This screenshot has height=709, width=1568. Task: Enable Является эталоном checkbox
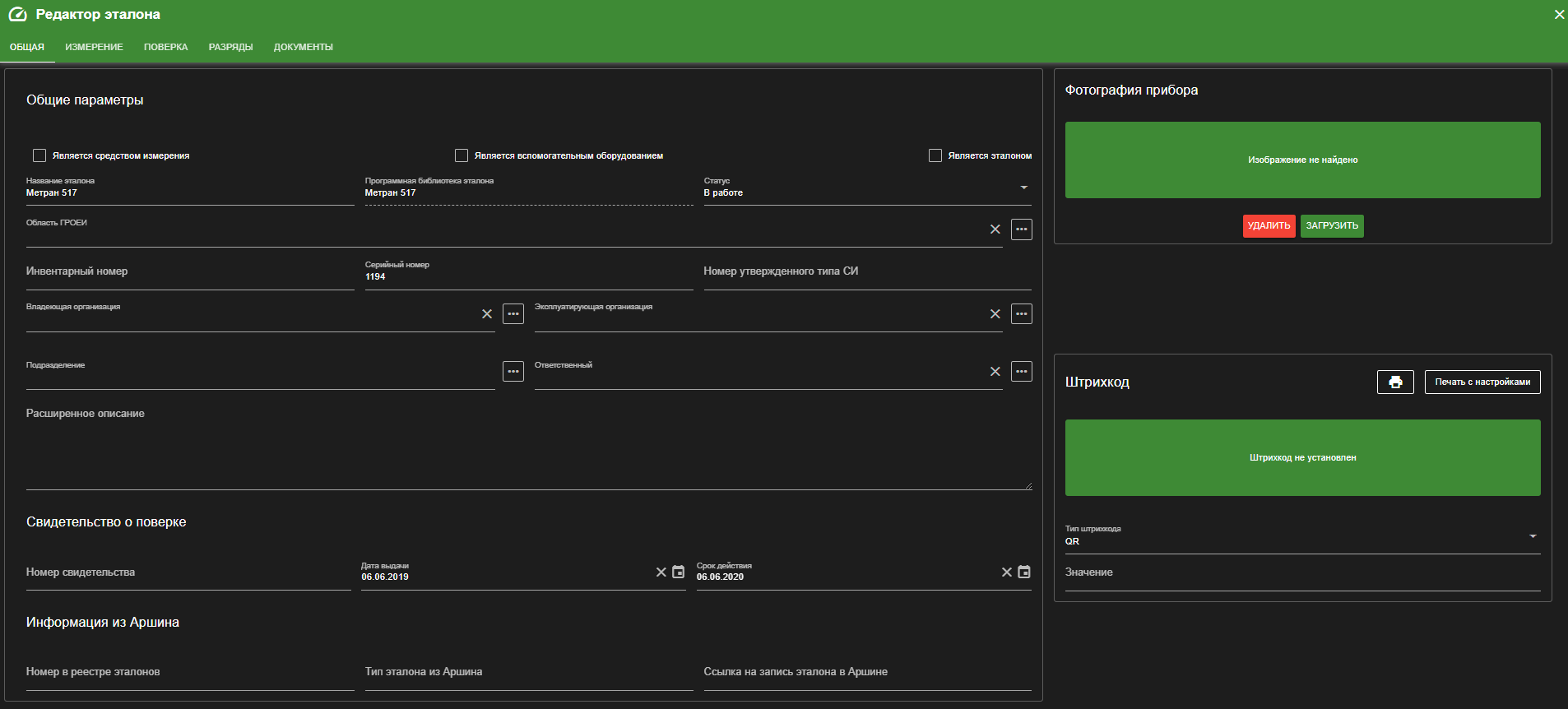click(x=935, y=155)
